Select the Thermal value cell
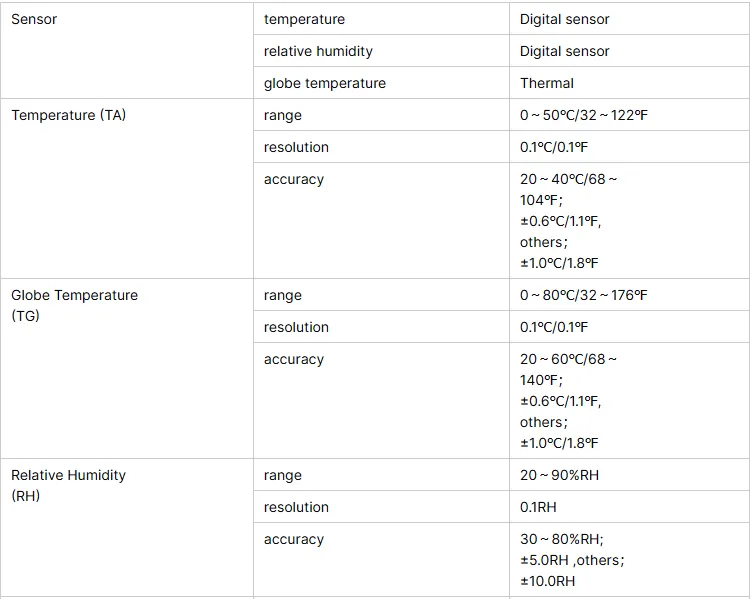Viewport: 751px width, 599px height. [x=629, y=83]
